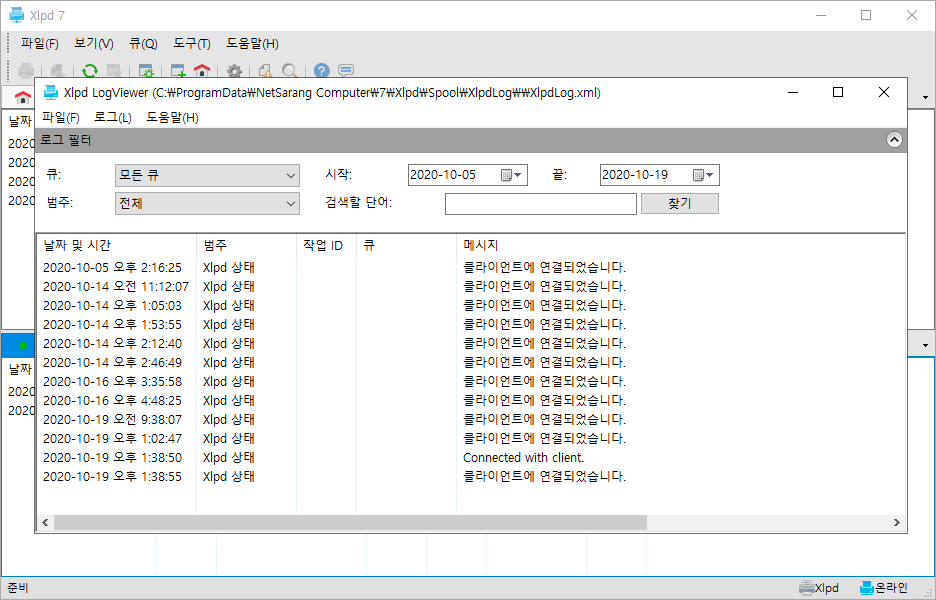
Task: Select log row 2020-10-14 오전 11:12:07
Action: tap(471, 287)
